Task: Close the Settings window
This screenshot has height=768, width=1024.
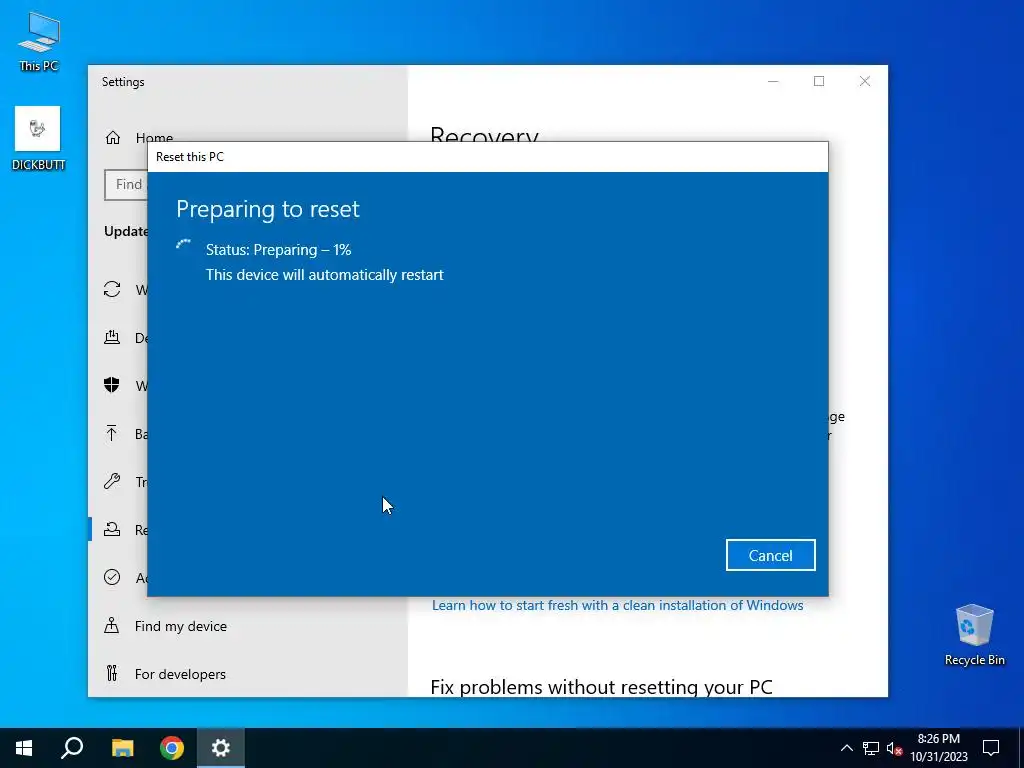Action: click(865, 81)
